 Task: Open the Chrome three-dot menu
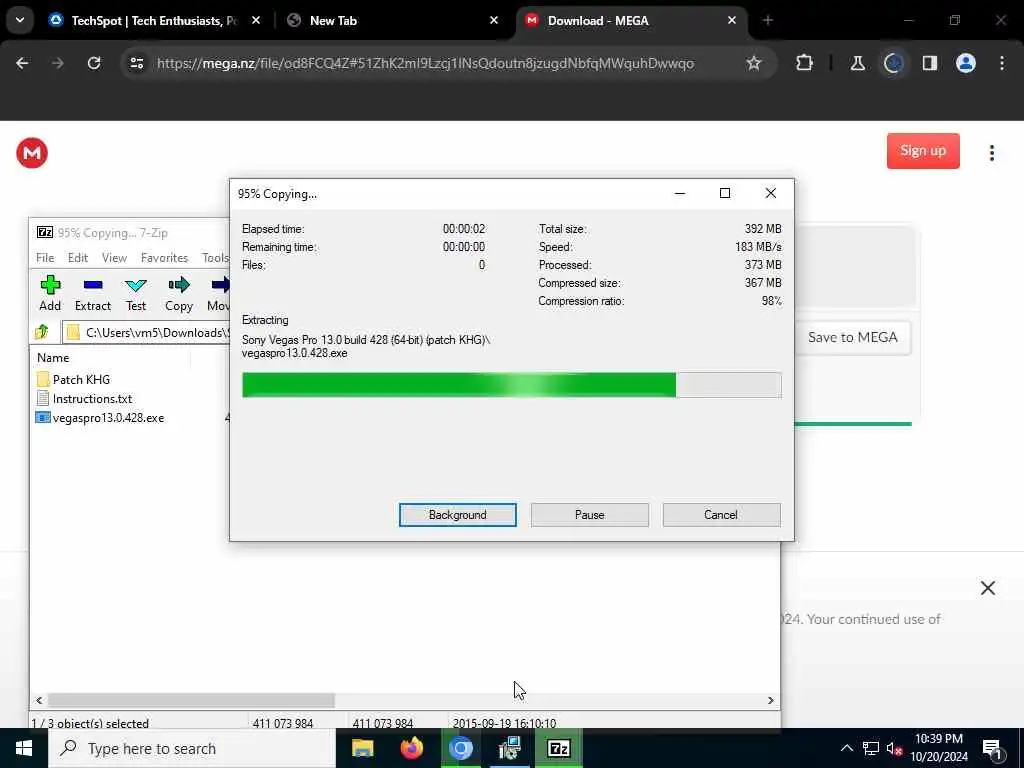[1002, 63]
